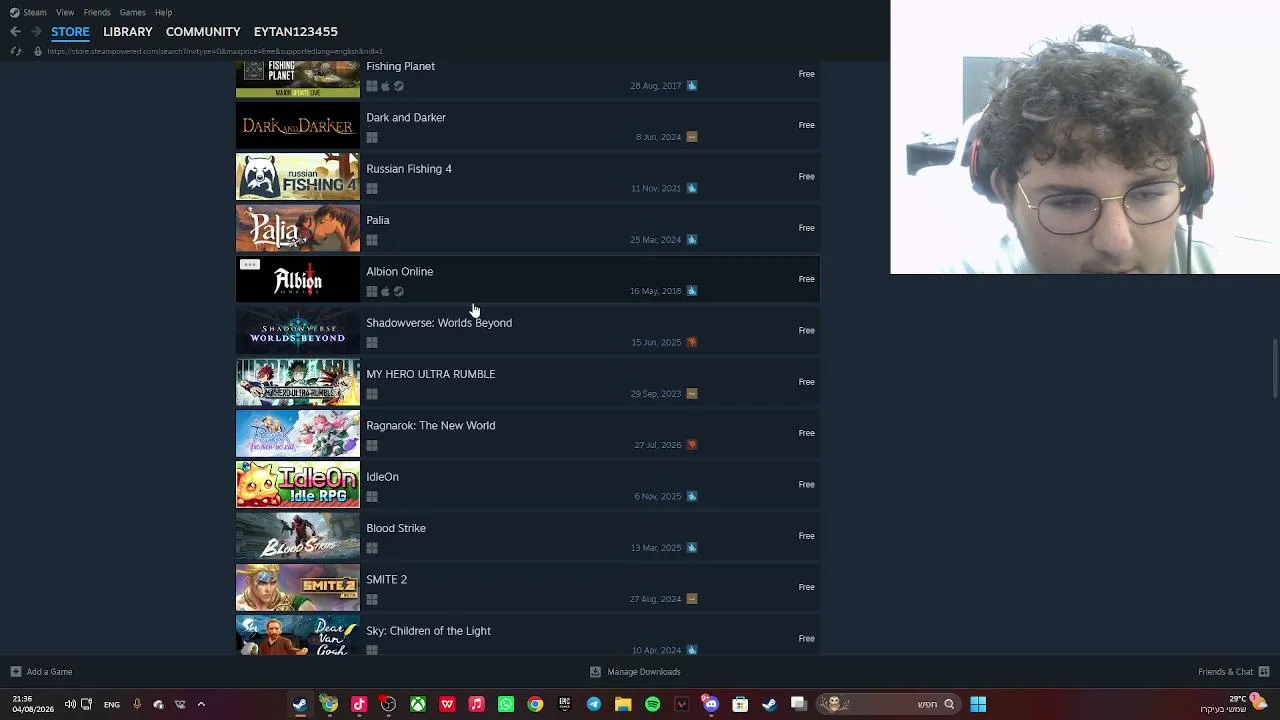The image size is (1280, 720).
Task: Click the store page vertical scrollbar
Action: (1275, 368)
